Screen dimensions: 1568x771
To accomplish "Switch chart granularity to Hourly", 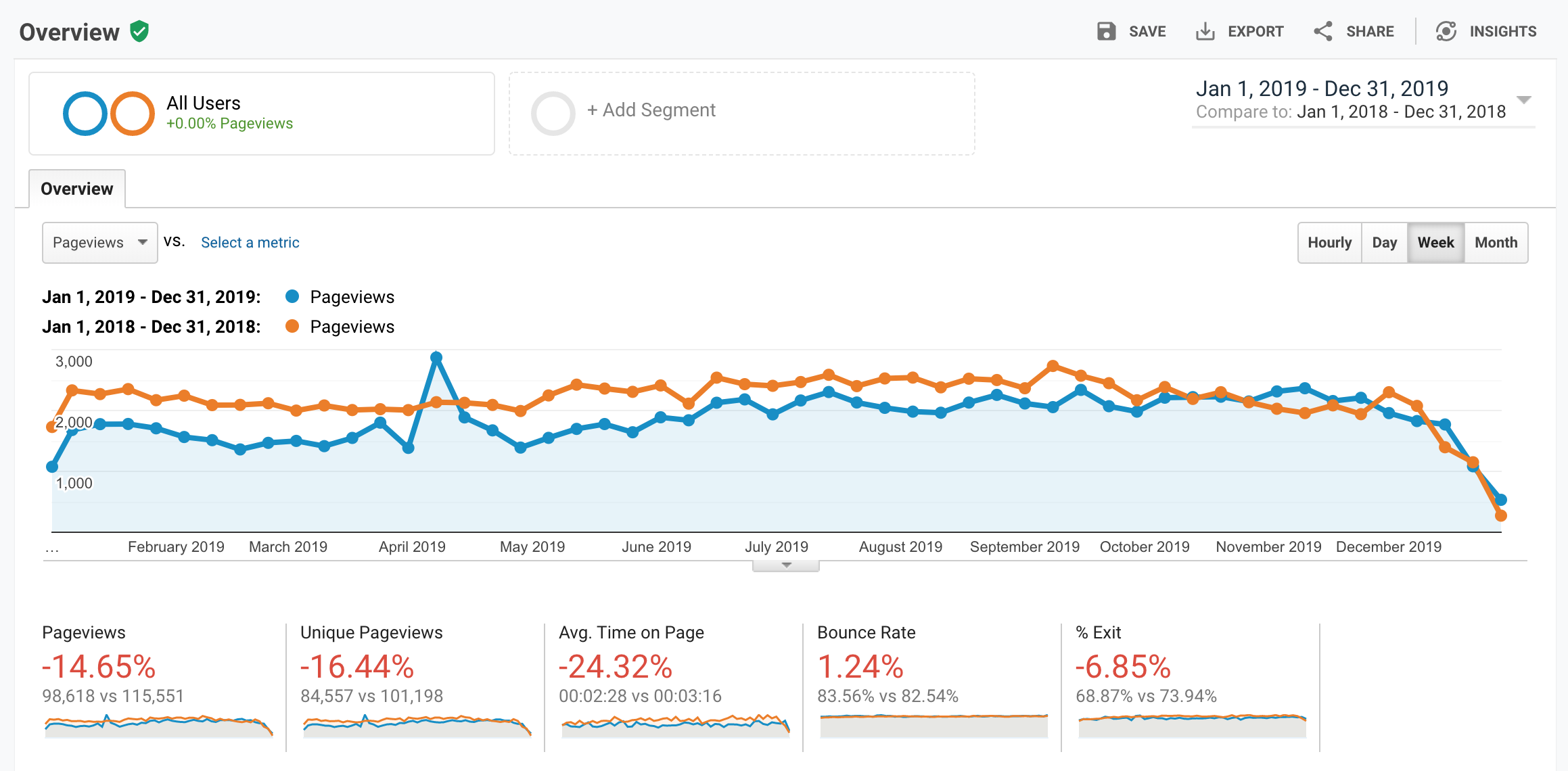I will point(1329,243).
